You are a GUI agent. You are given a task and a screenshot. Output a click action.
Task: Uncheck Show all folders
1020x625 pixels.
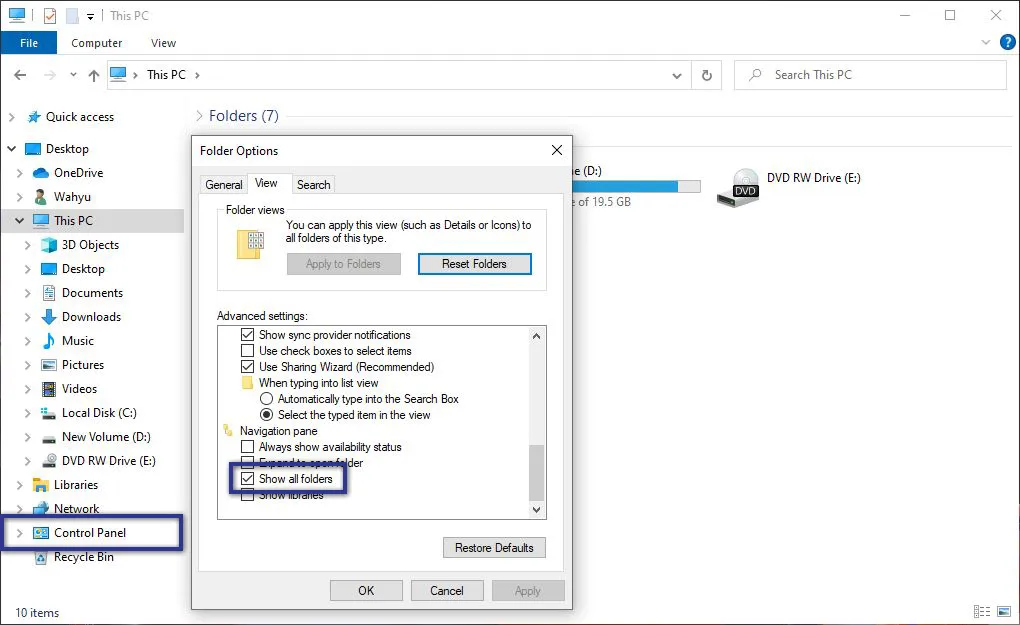(x=247, y=479)
